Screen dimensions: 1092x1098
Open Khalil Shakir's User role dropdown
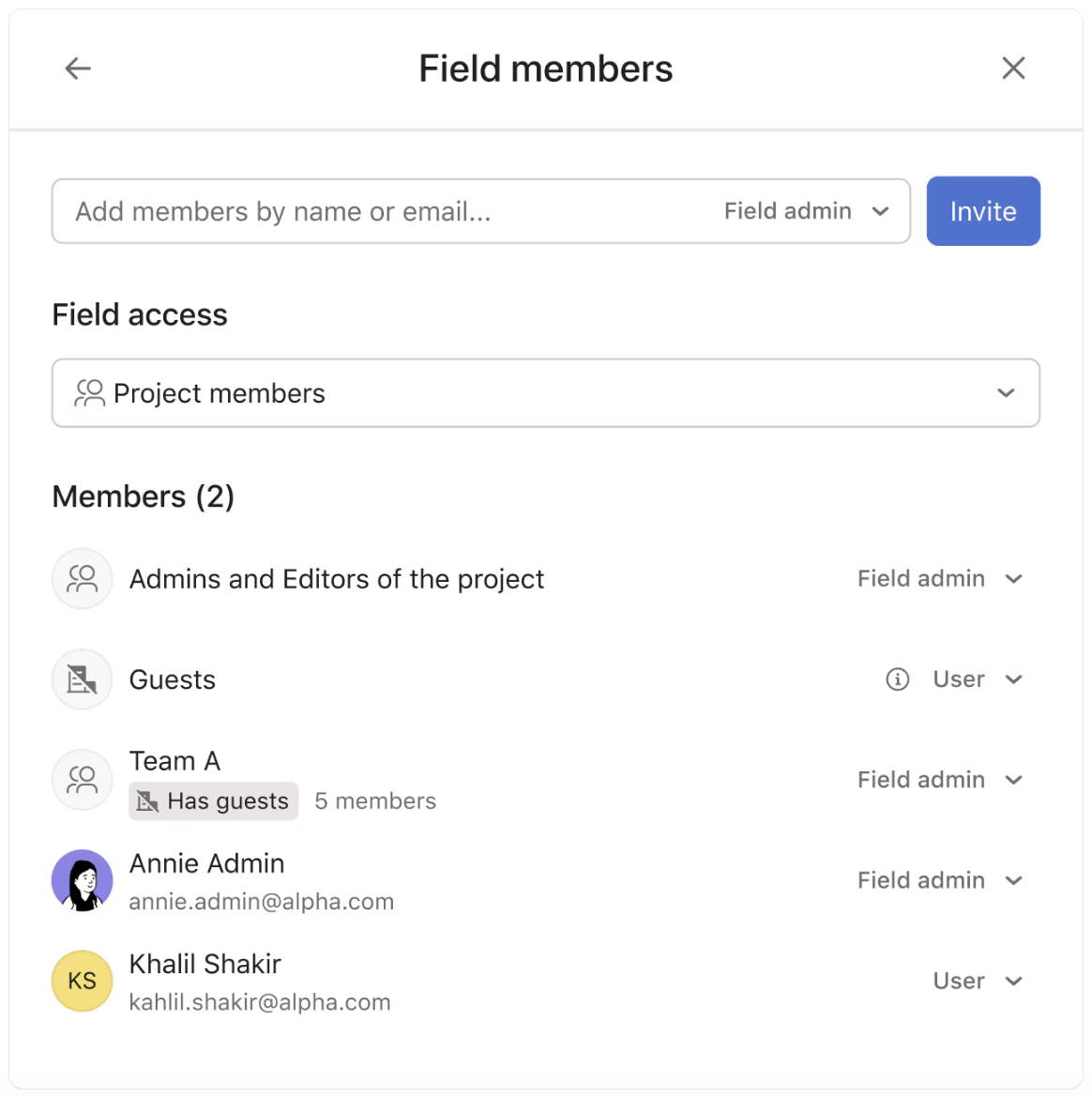[977, 981]
